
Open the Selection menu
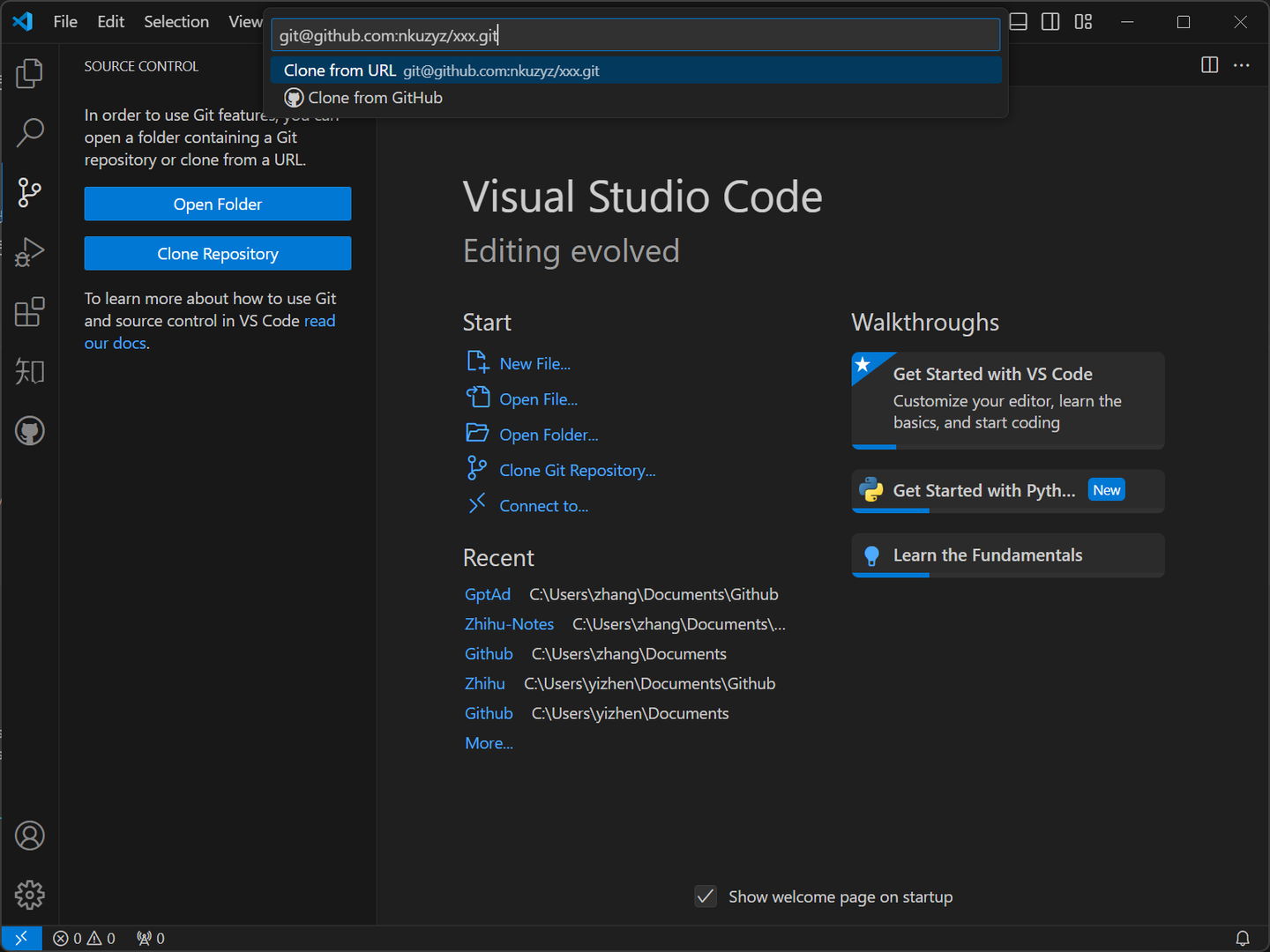tap(176, 21)
